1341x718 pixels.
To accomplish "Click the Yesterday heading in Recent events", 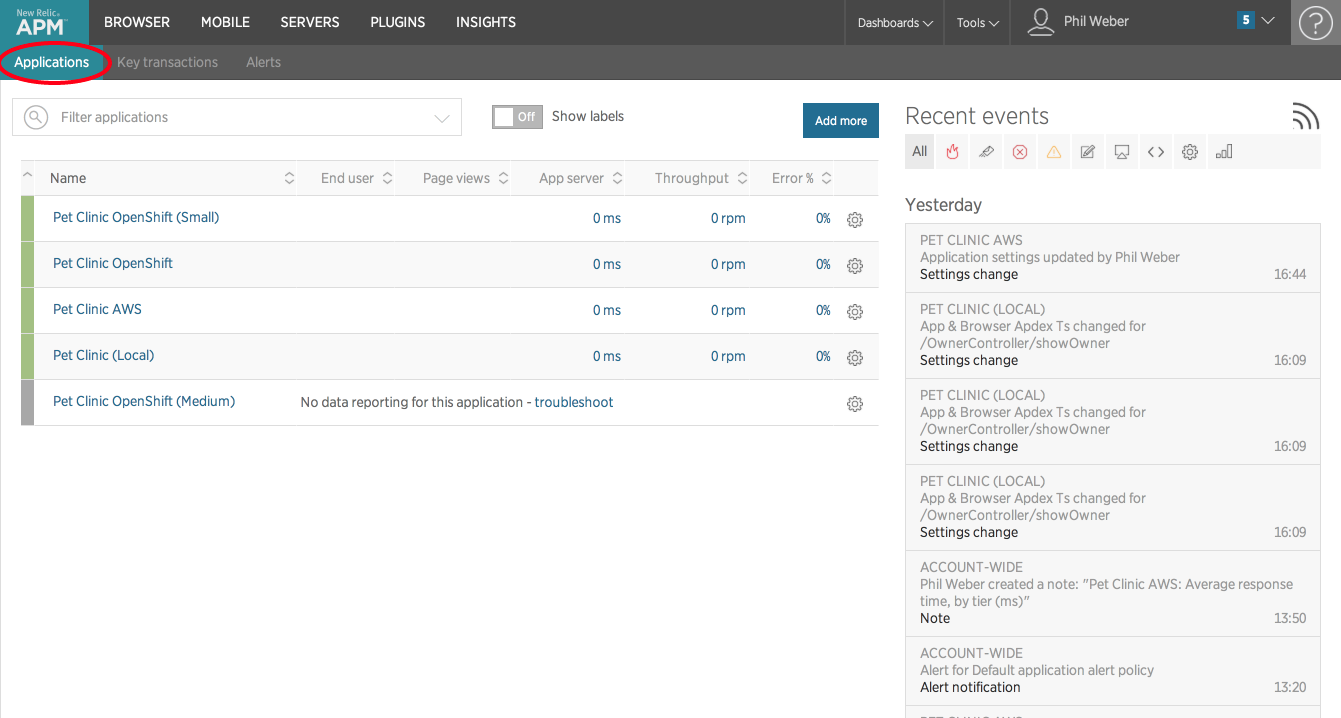I will pyautogui.click(x=943, y=205).
